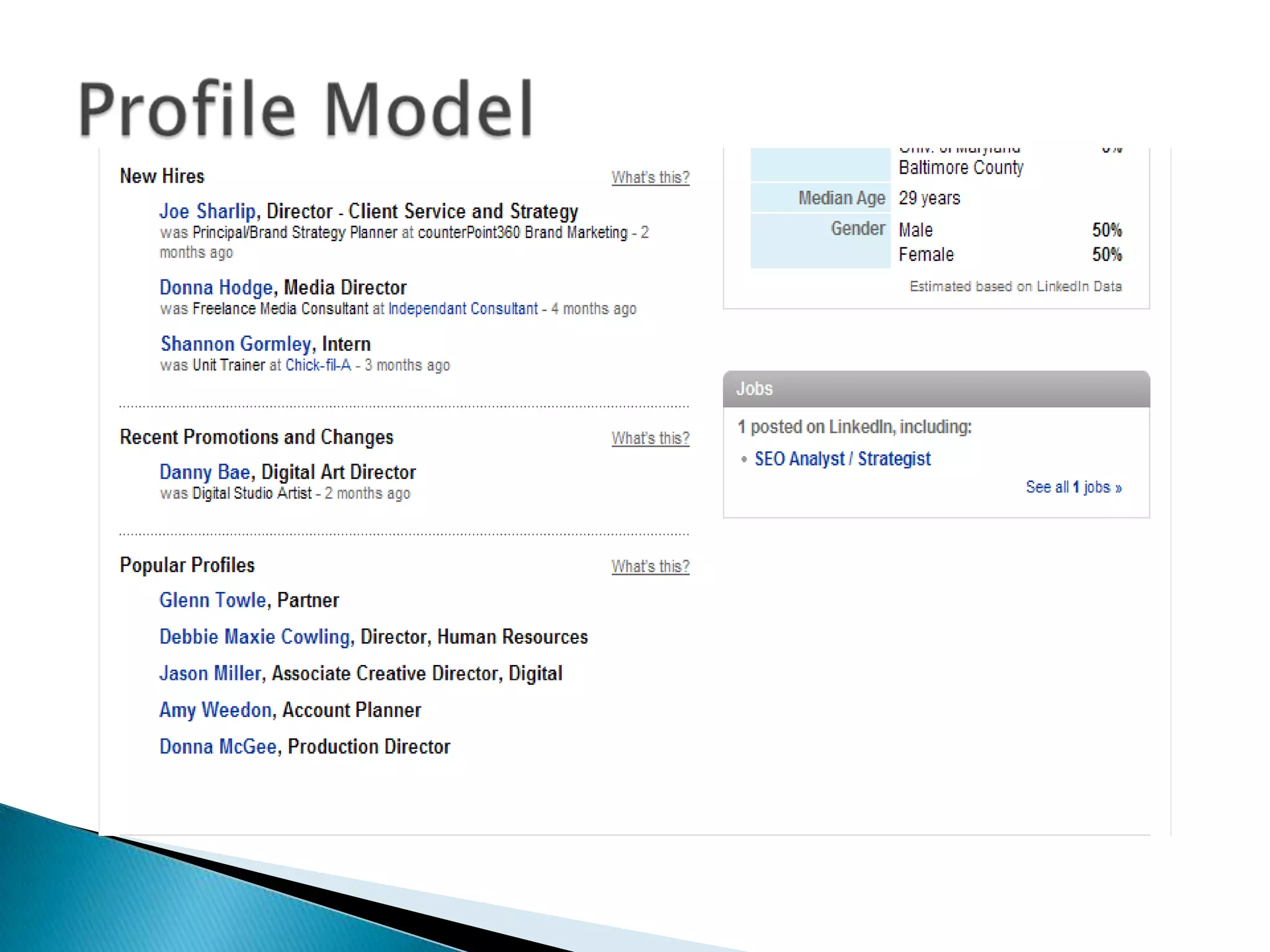Screen dimensions: 1270x952
Task: Open the Chick-fil-A company link
Action: point(317,365)
